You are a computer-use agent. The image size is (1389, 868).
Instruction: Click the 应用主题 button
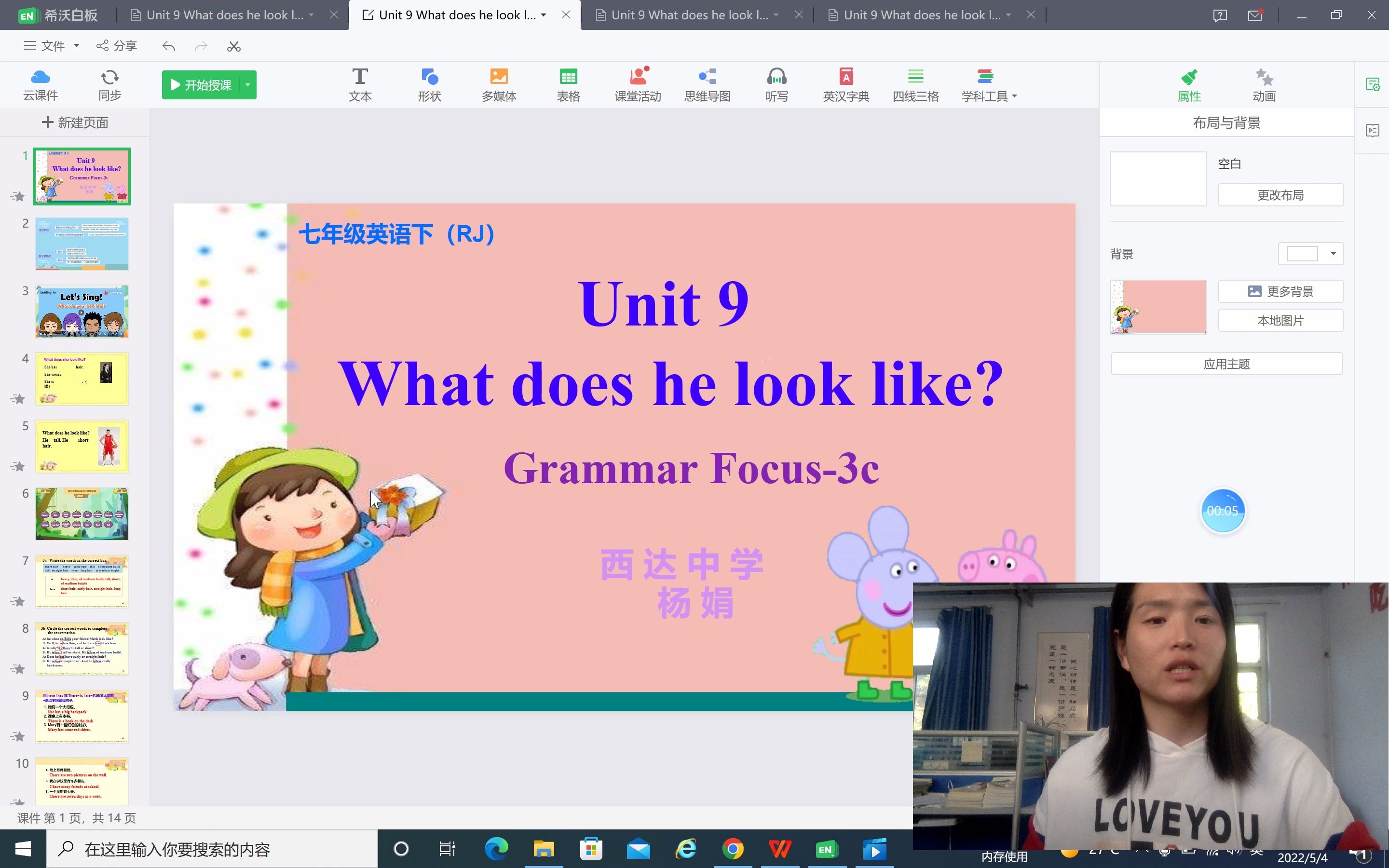(1226, 364)
